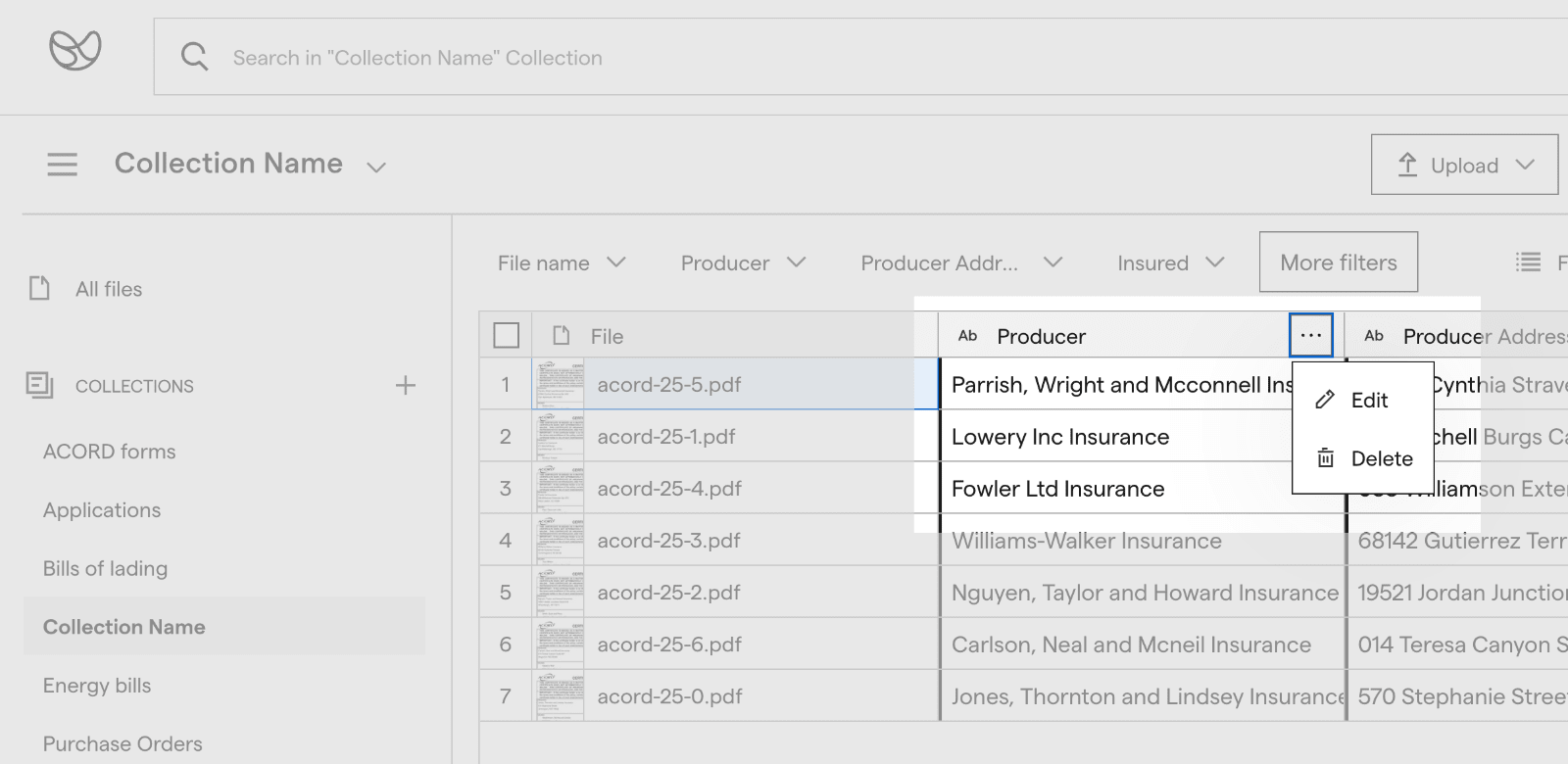This screenshot has width=1568, height=764.
Task: Toggle the select-all files checkbox
Action: pyautogui.click(x=507, y=335)
